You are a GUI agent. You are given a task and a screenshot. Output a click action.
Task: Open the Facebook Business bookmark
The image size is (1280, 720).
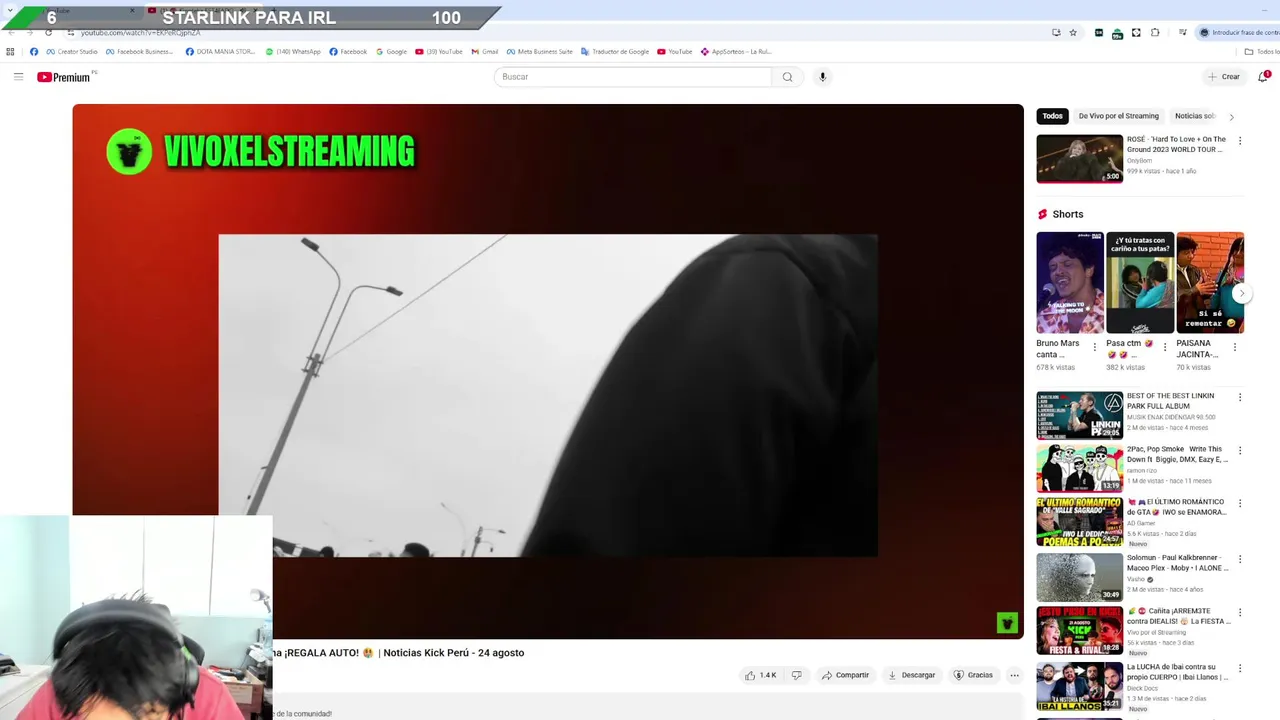(x=140, y=52)
